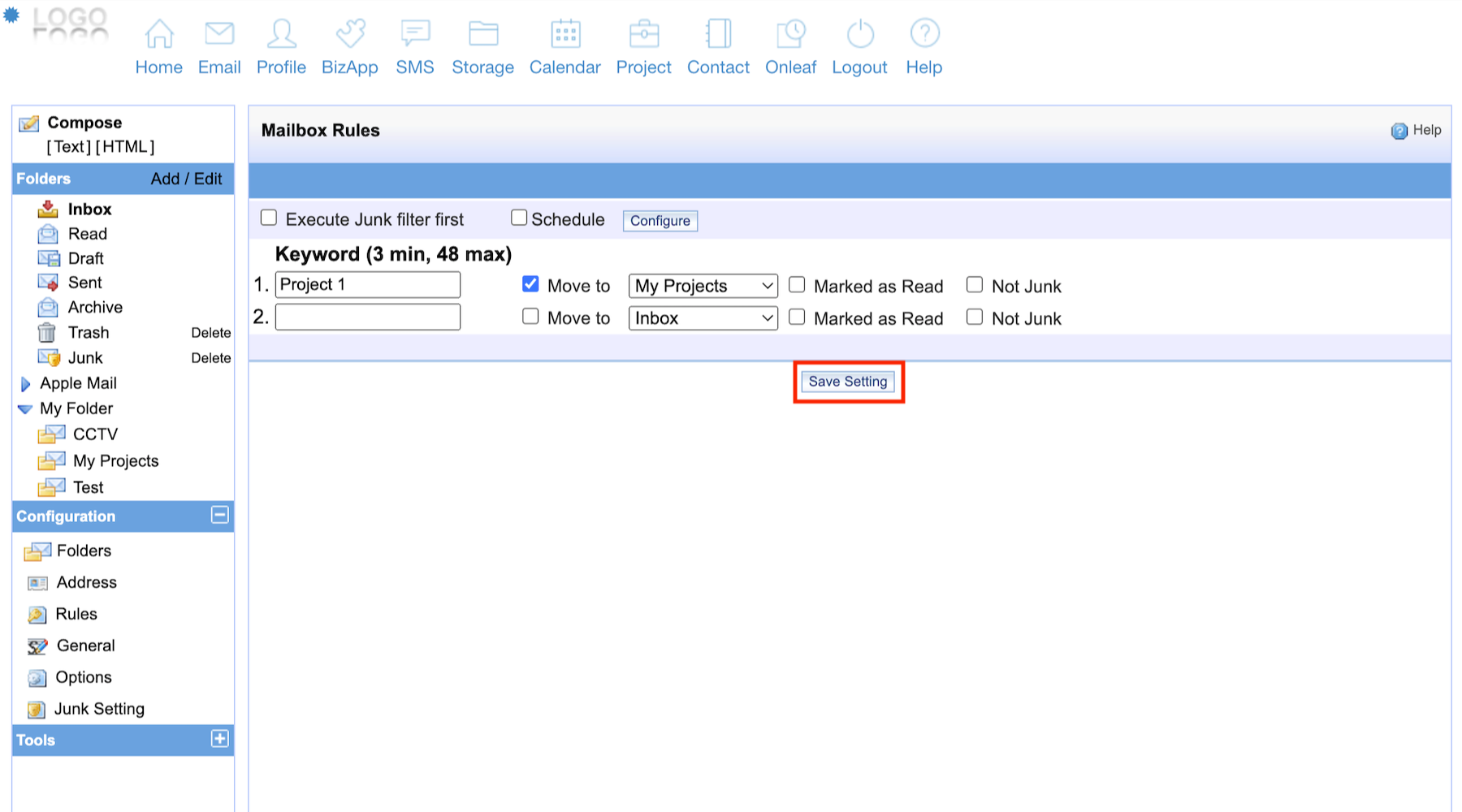The image size is (1462, 812).
Task: Open the Contact book icon
Action: click(718, 34)
